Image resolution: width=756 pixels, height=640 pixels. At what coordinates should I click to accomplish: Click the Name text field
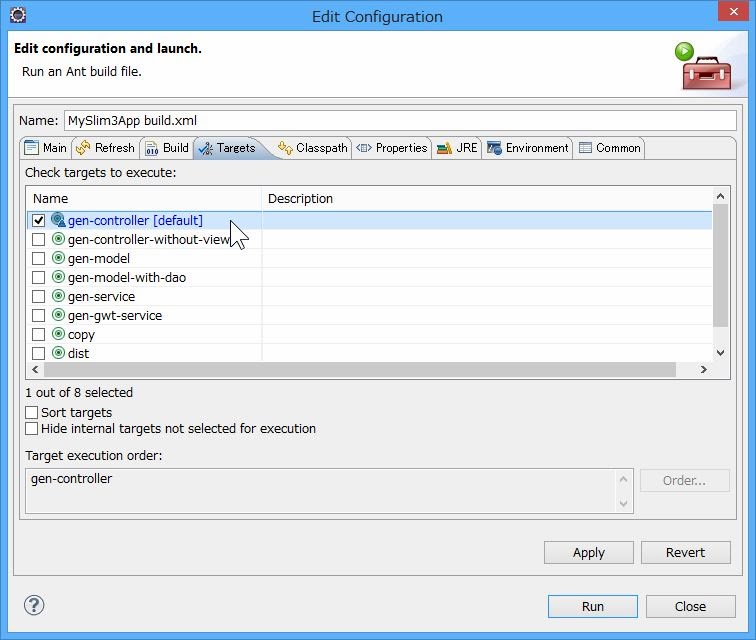[x=400, y=120]
